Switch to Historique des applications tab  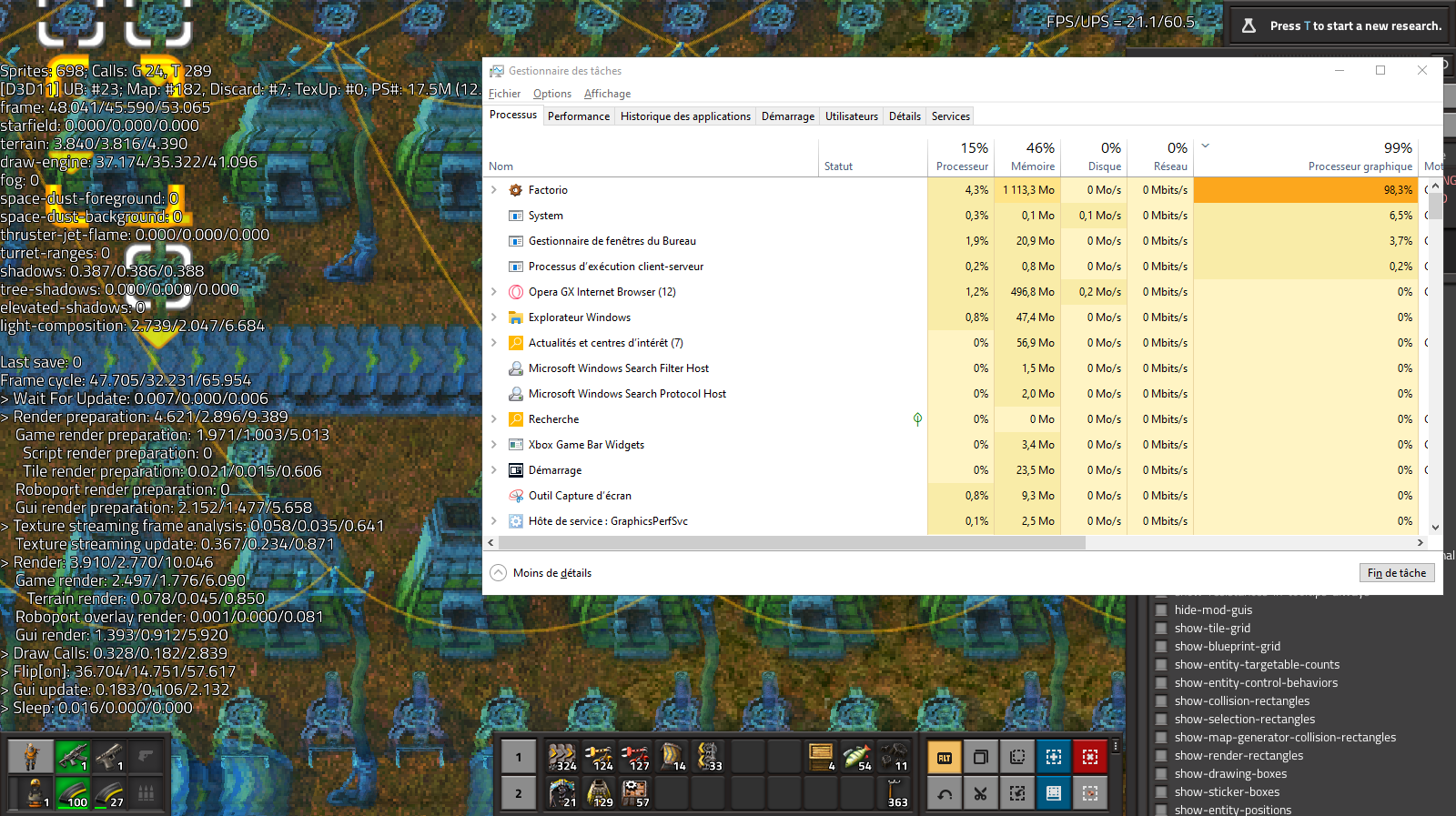tap(685, 116)
